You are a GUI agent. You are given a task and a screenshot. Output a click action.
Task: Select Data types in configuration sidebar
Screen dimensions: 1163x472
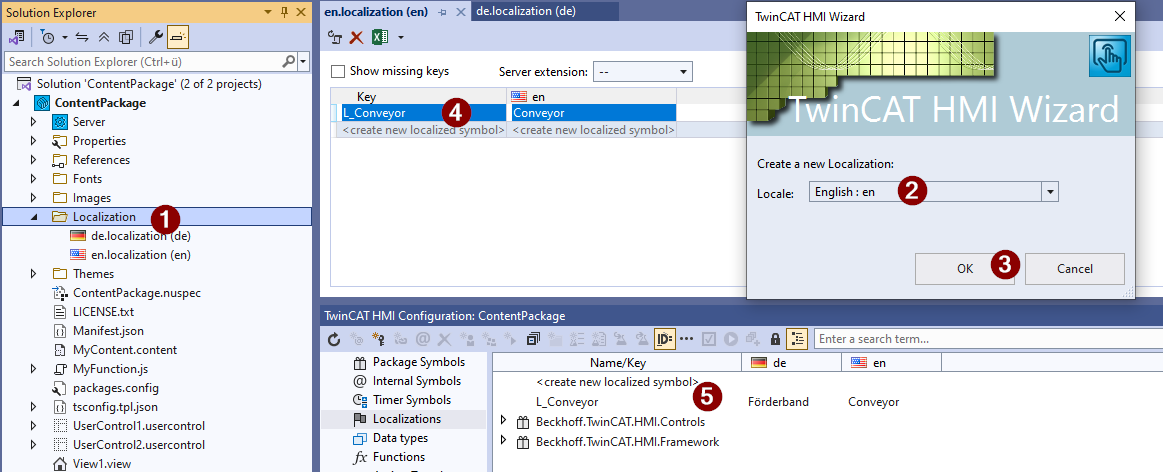[400, 438]
